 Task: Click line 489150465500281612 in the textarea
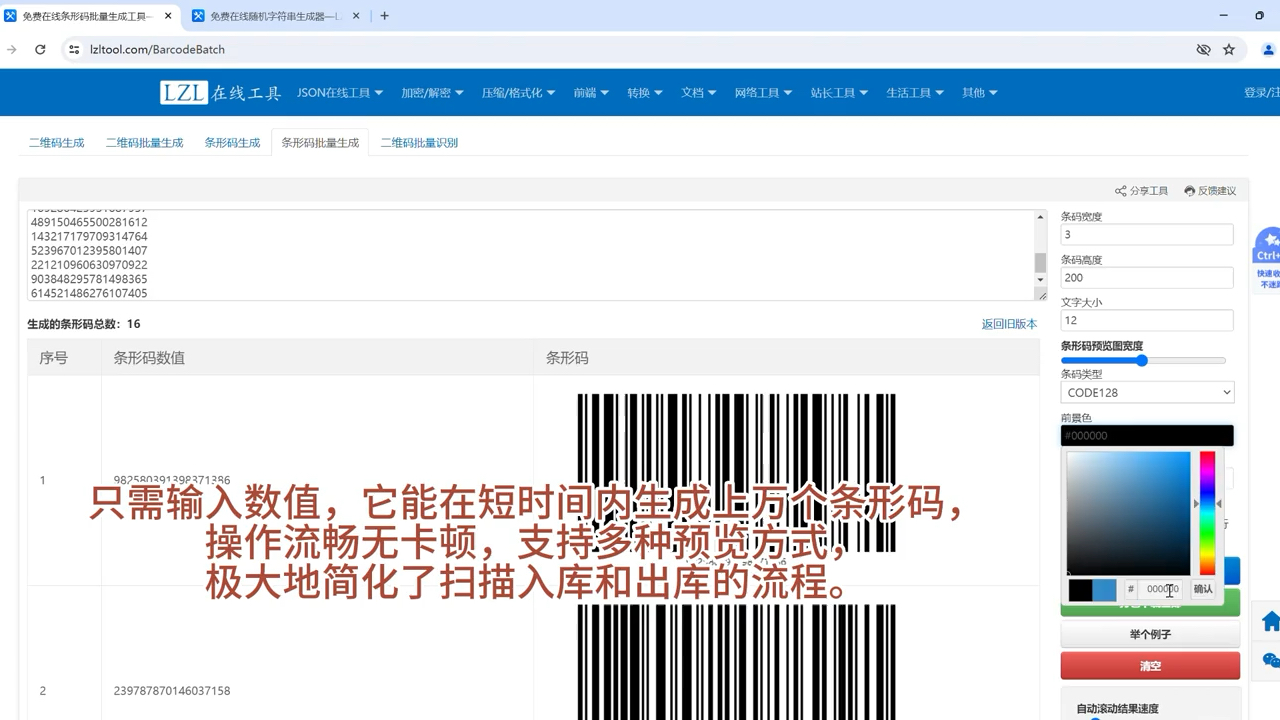(x=90, y=222)
